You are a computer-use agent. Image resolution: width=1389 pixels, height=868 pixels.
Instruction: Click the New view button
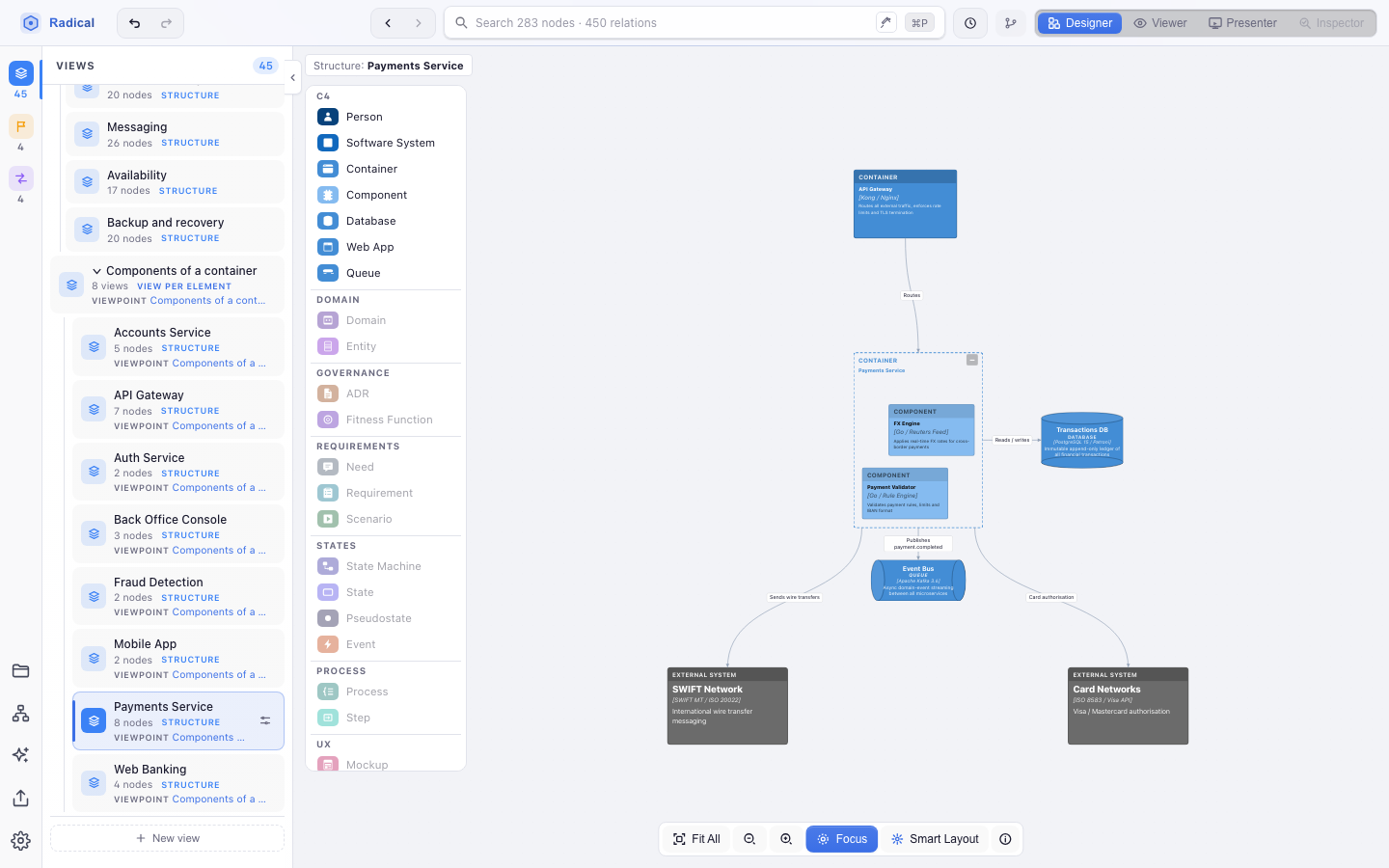tap(167, 838)
